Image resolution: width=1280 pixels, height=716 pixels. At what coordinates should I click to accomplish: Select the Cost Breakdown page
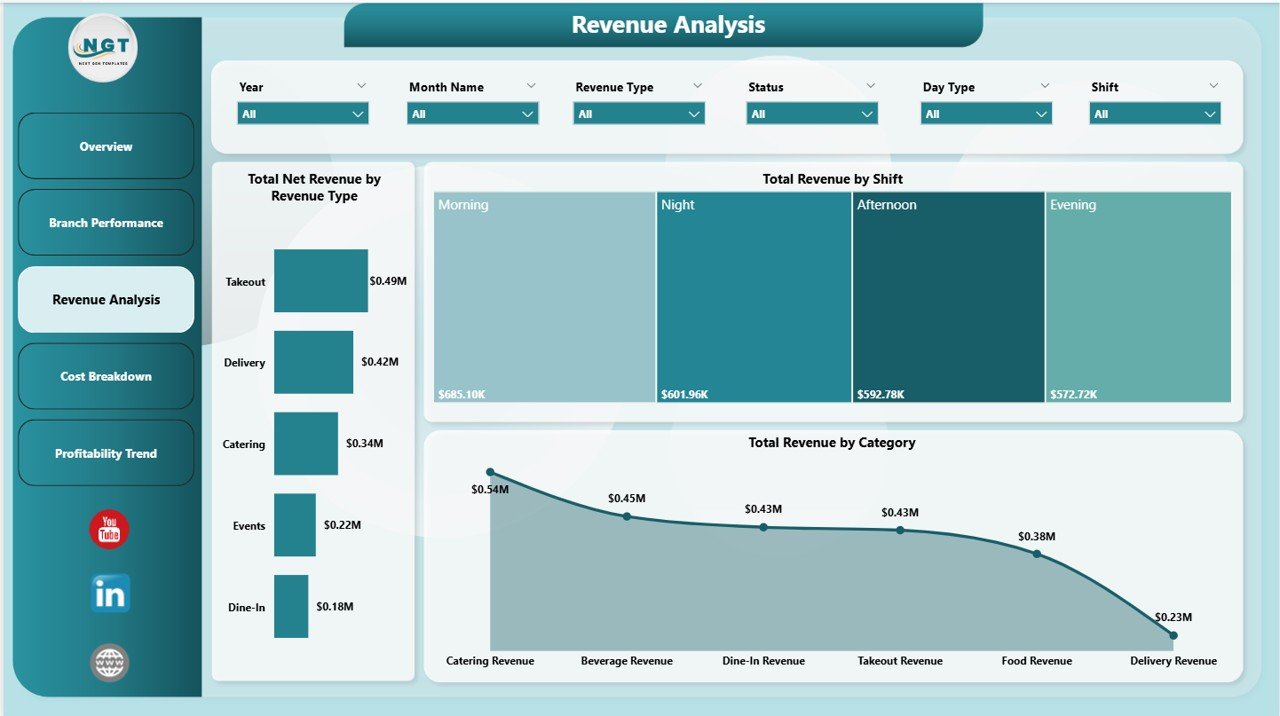point(106,376)
